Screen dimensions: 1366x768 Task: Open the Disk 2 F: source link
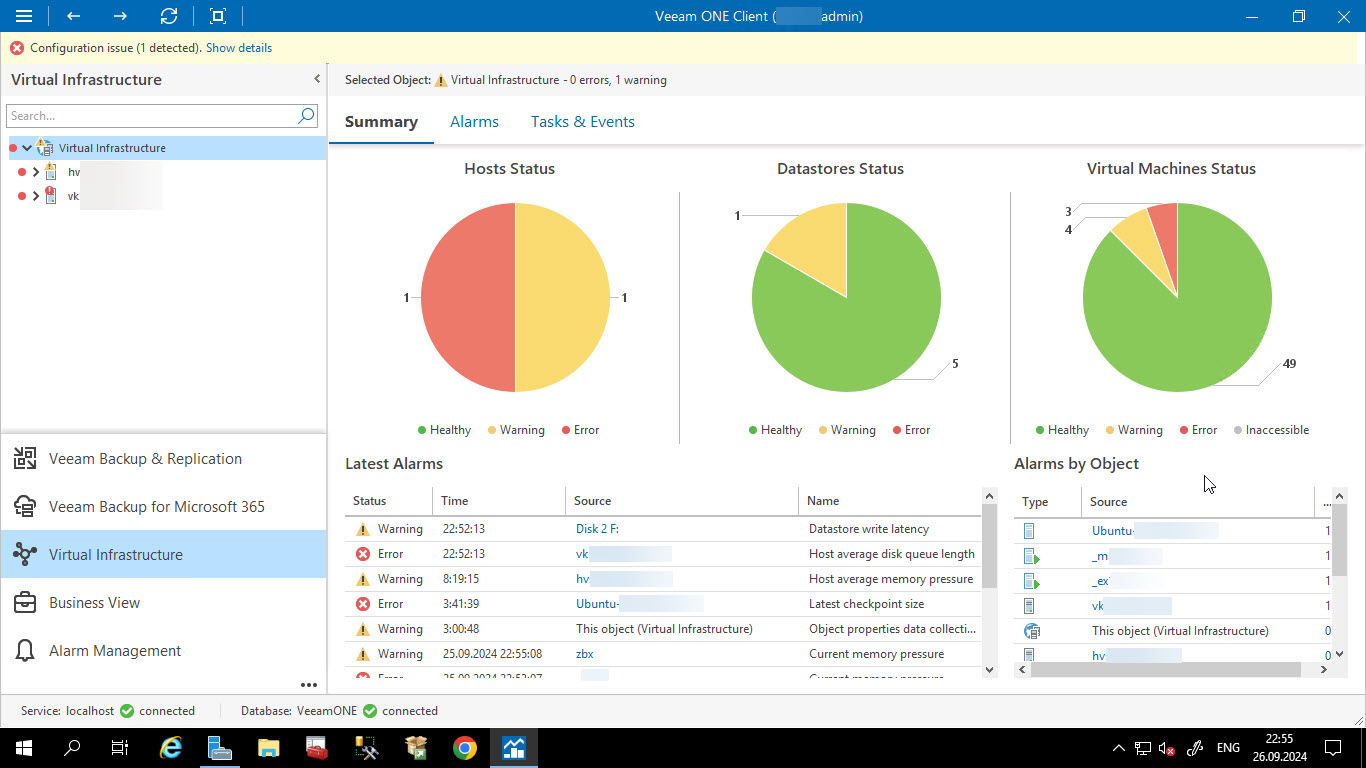click(x=597, y=529)
